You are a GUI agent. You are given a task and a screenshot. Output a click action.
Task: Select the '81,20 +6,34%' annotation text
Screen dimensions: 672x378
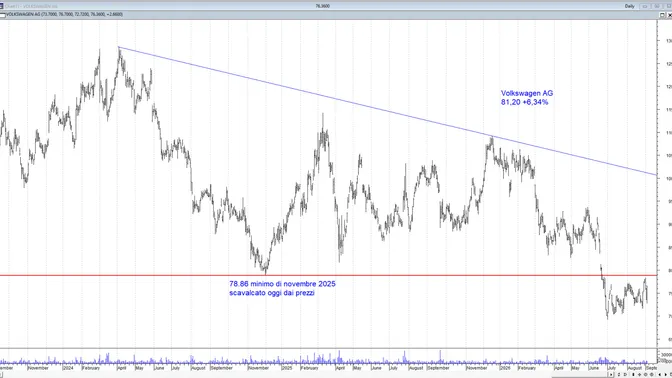click(x=524, y=102)
